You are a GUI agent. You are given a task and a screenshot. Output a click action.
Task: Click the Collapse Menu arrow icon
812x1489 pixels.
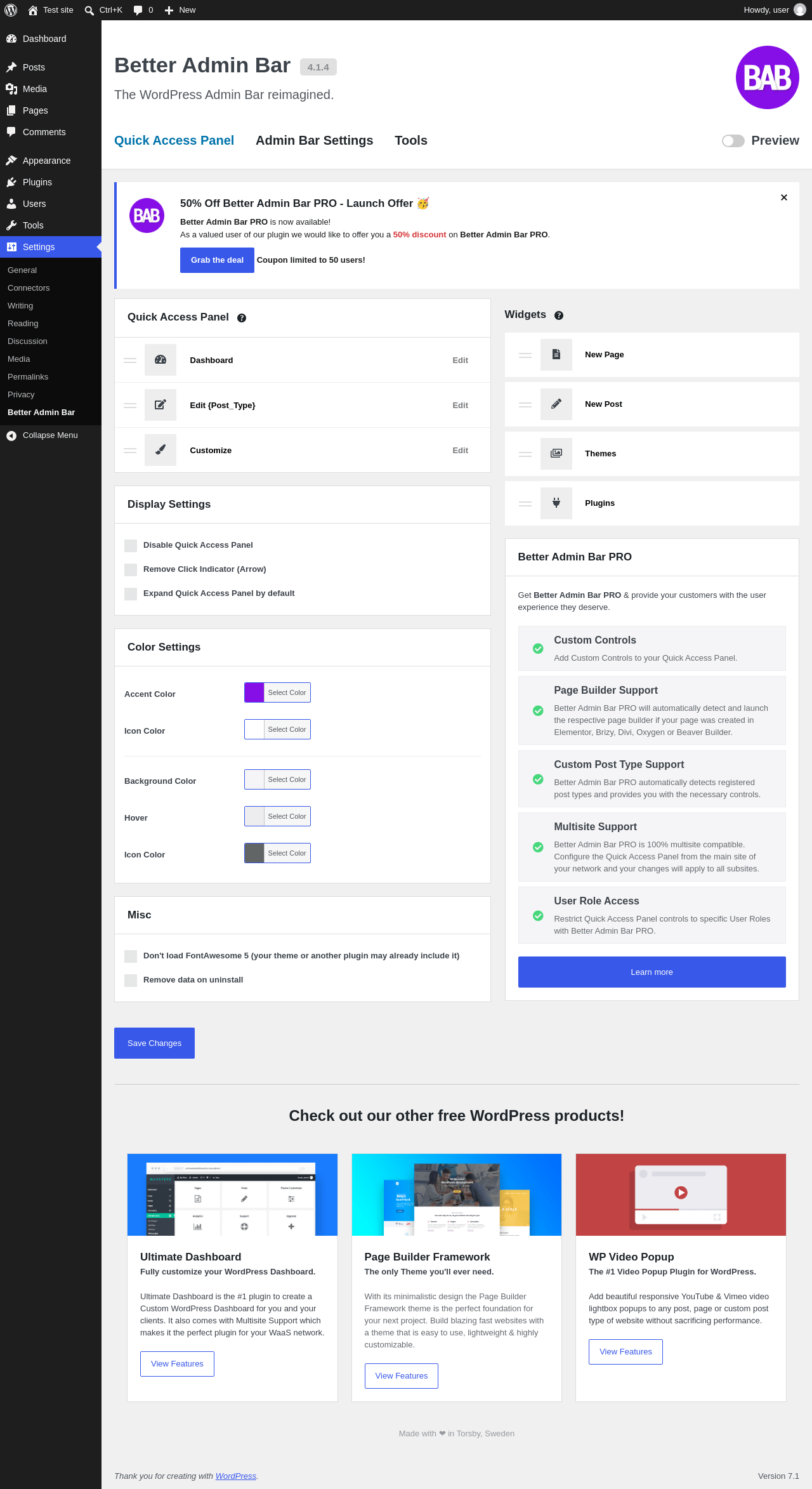tap(11, 435)
